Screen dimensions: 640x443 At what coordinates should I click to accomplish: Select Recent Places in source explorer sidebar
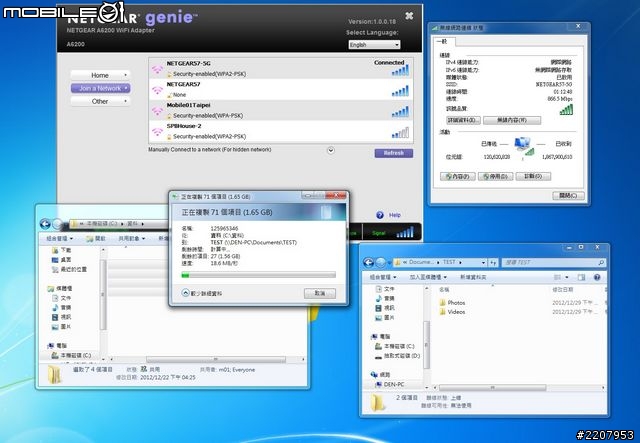point(69,269)
